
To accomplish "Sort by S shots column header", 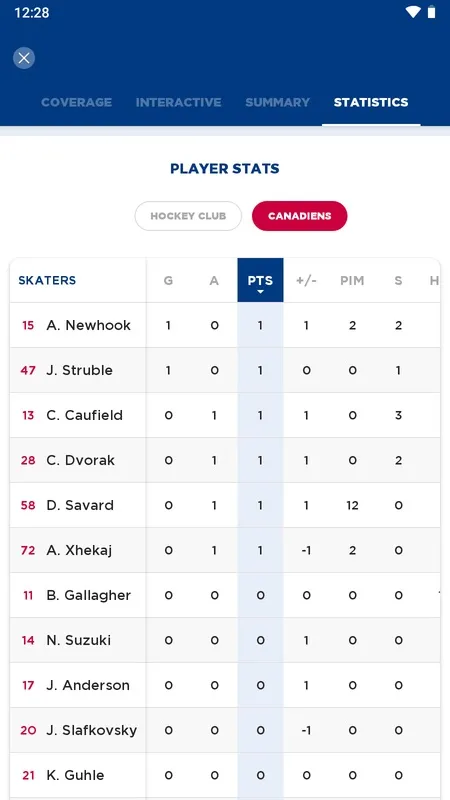I will point(398,281).
